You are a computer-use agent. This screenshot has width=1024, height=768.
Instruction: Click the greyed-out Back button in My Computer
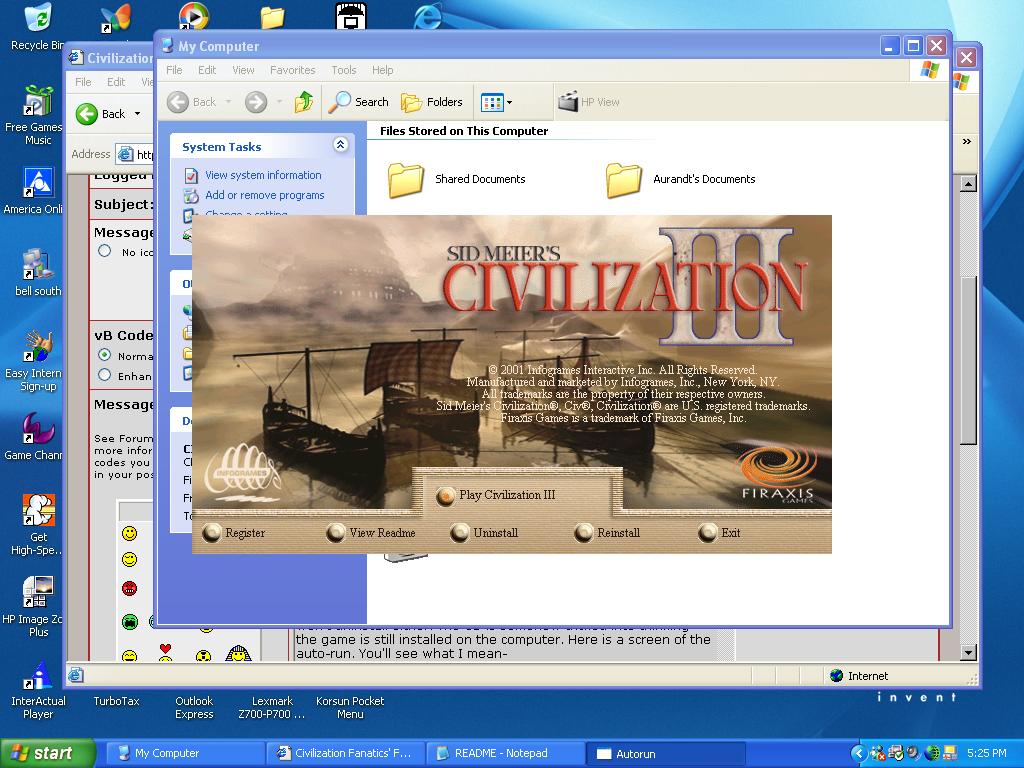tap(191, 102)
